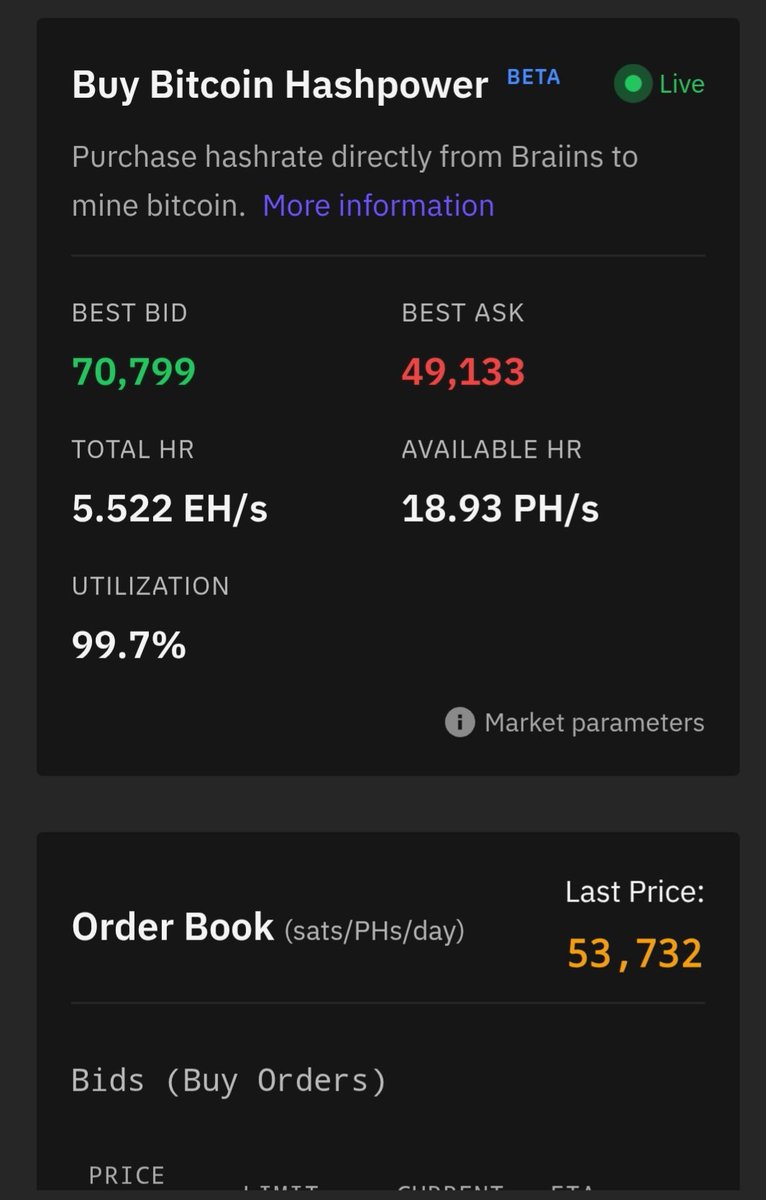The height and width of the screenshot is (1200, 766).
Task: Open the More information link
Action: pyautogui.click(x=378, y=205)
